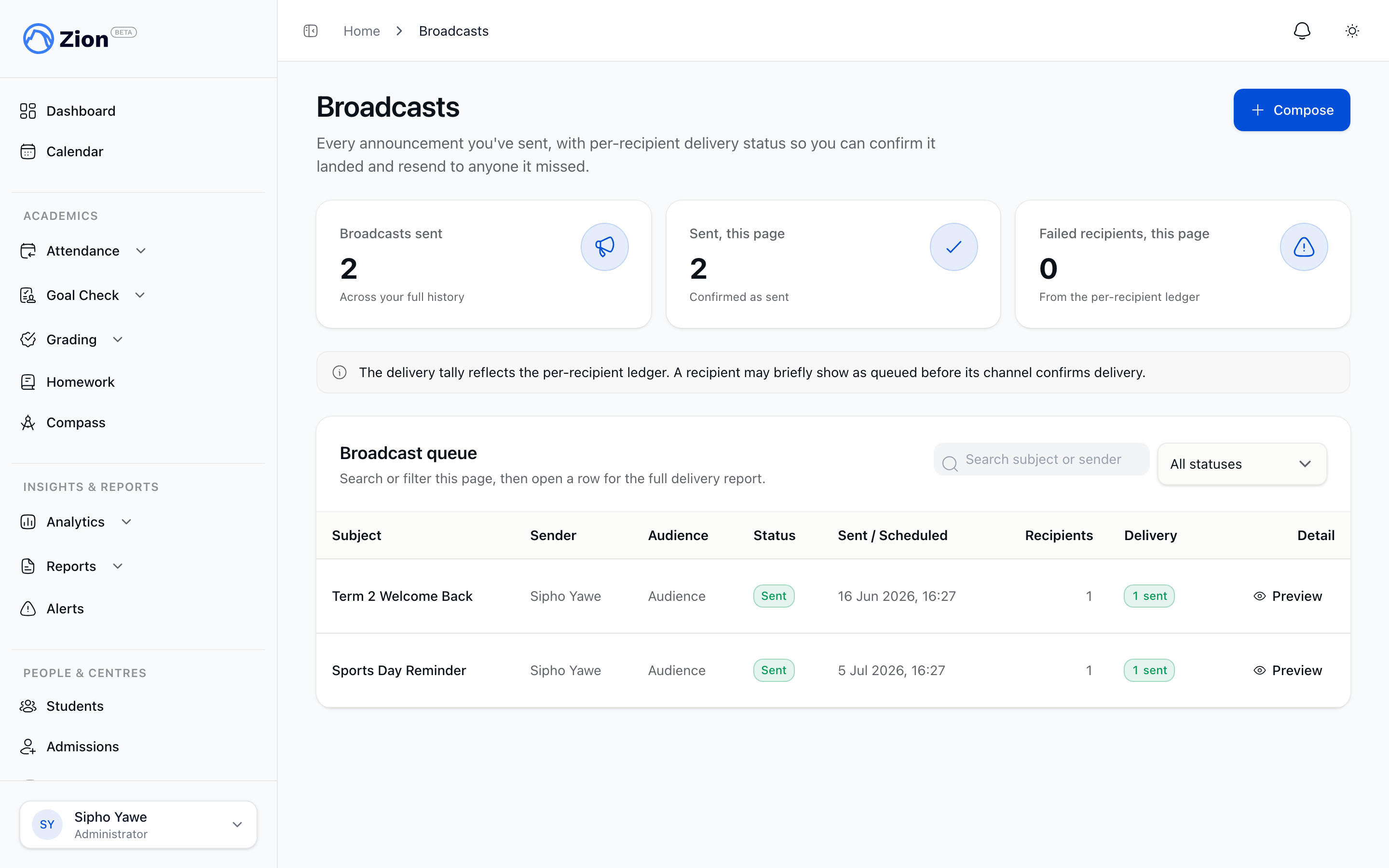This screenshot has width=1389, height=868.
Task: Open the notifications bell
Action: click(x=1302, y=31)
